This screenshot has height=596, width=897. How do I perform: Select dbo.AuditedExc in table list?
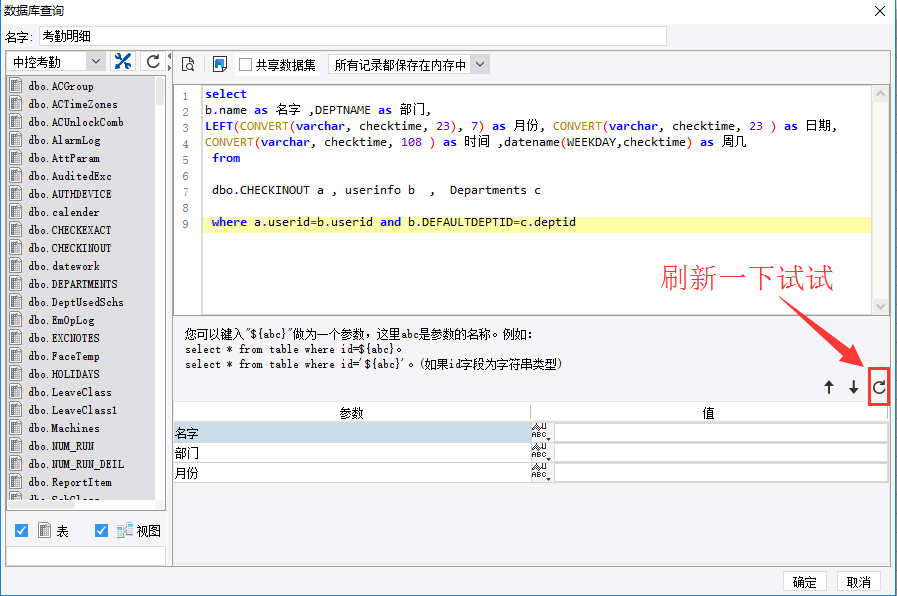[x=70, y=176]
